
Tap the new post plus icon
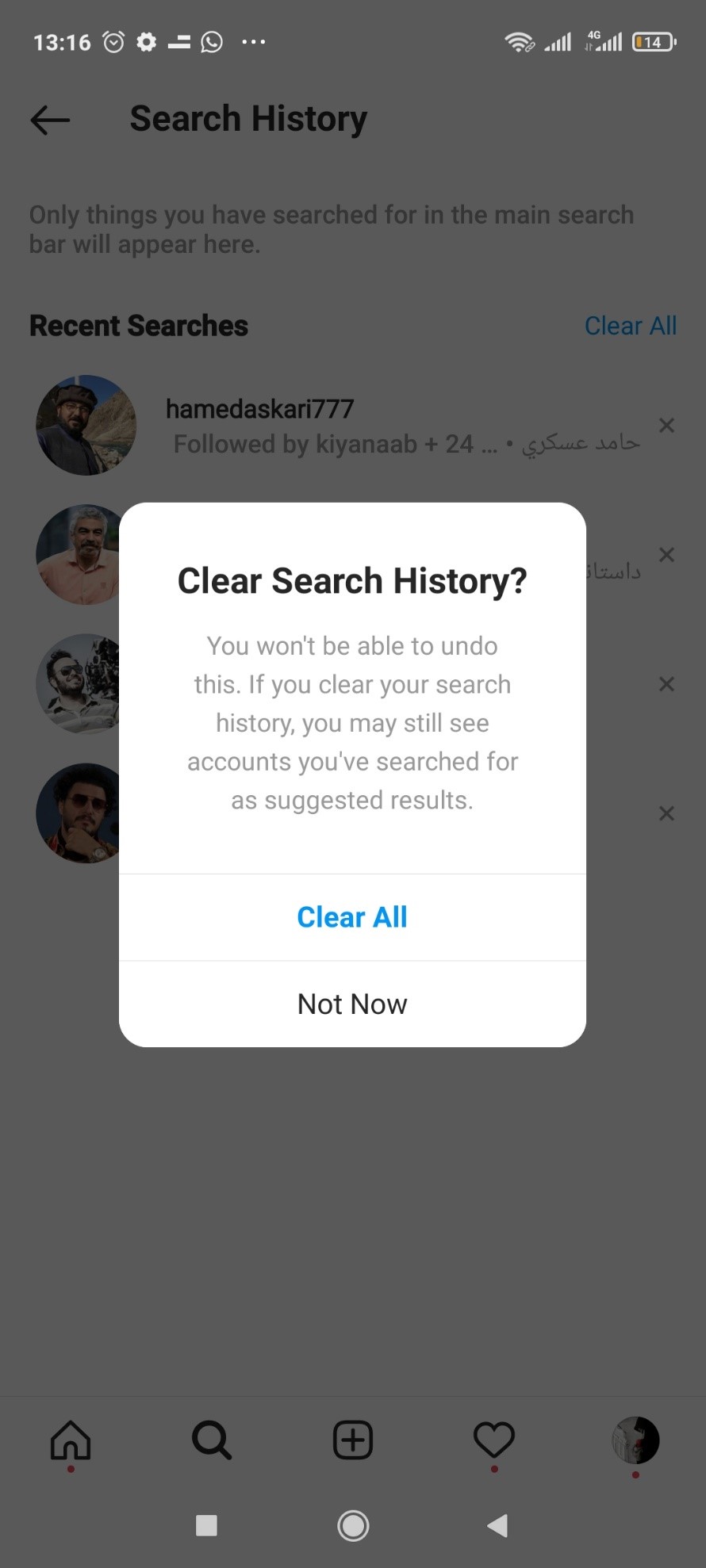click(353, 1440)
